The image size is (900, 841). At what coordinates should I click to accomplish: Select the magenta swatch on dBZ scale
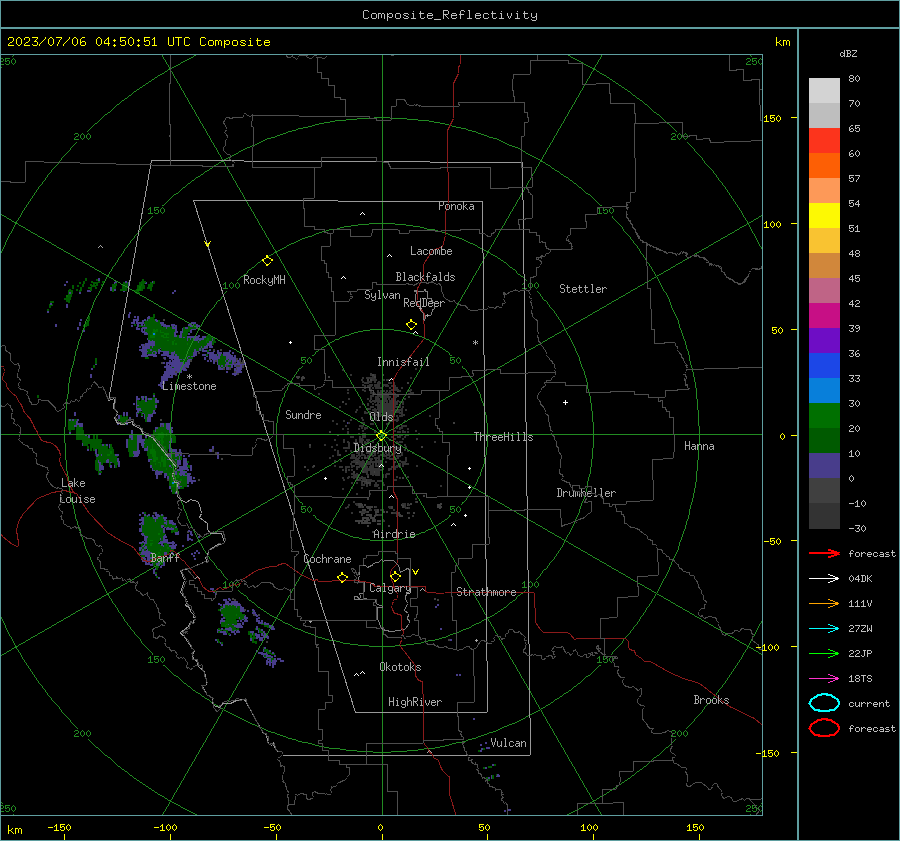[824, 316]
